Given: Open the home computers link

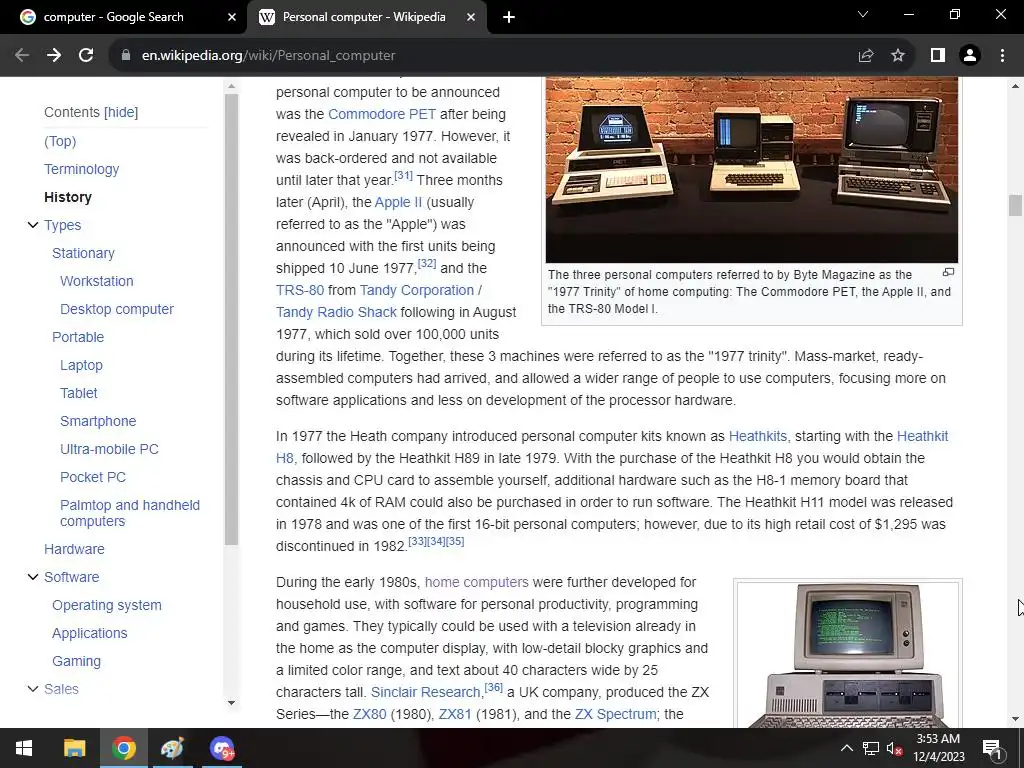Looking at the screenshot, I should click(x=477, y=583).
